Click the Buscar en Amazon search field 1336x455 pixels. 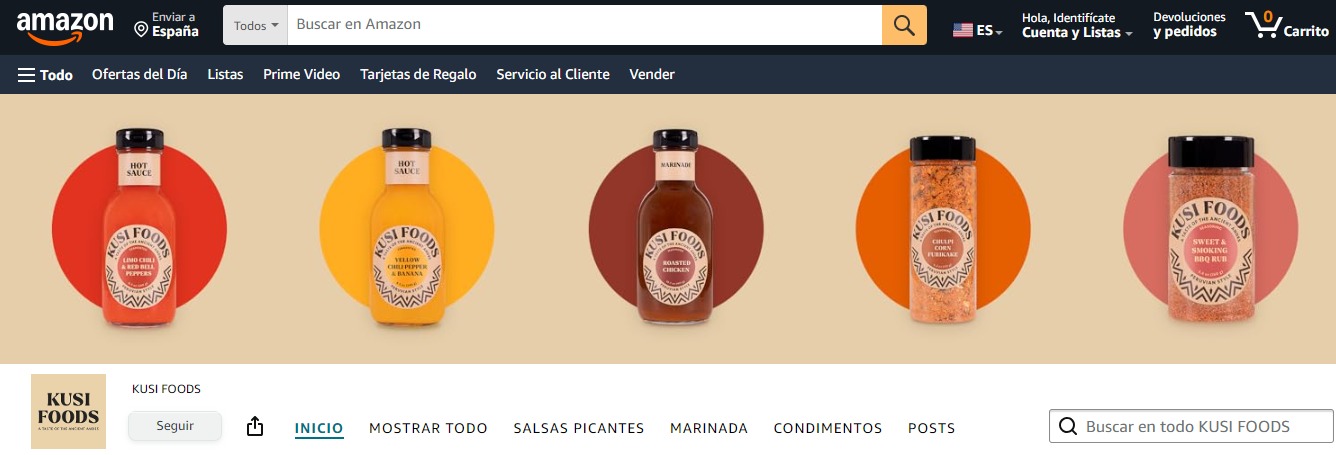(x=585, y=25)
